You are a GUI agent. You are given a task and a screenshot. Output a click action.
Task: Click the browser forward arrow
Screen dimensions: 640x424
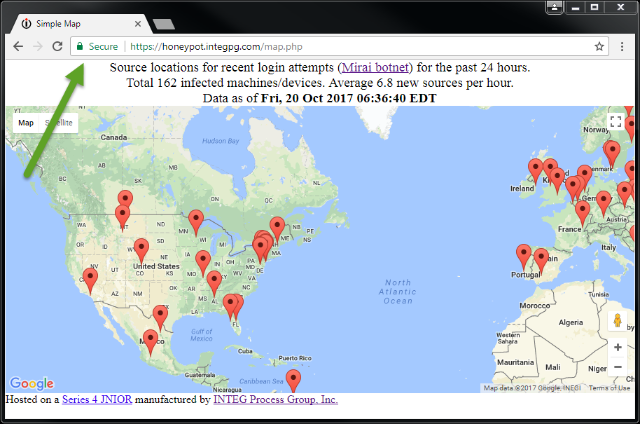coord(38,47)
